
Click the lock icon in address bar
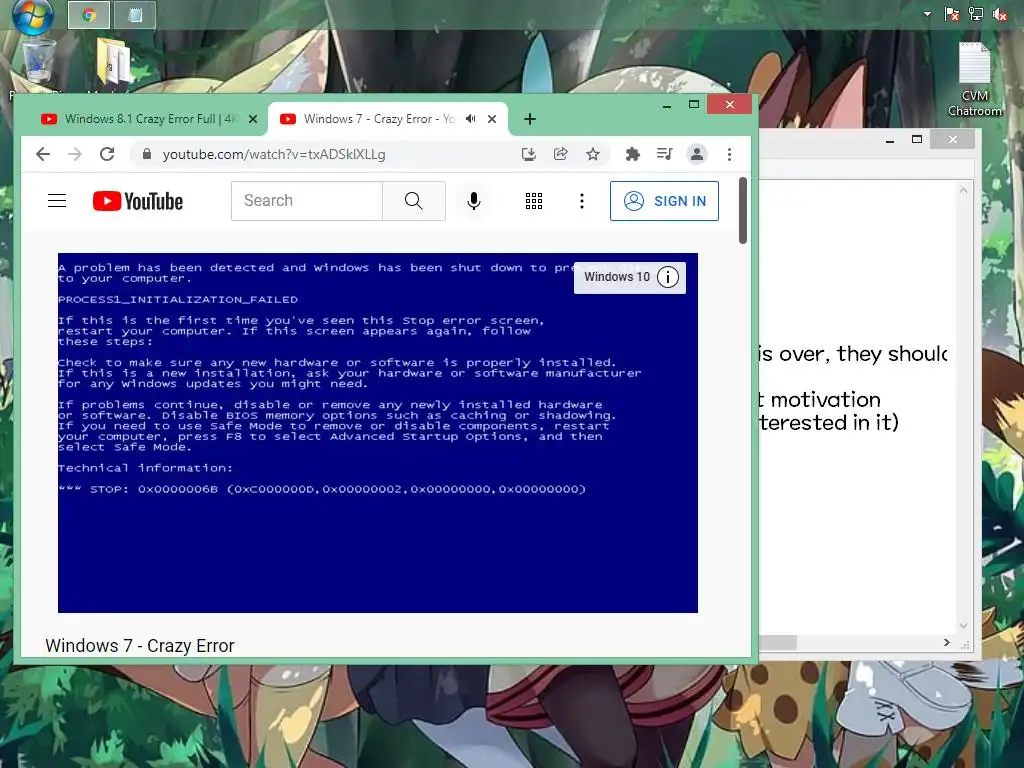coord(147,154)
